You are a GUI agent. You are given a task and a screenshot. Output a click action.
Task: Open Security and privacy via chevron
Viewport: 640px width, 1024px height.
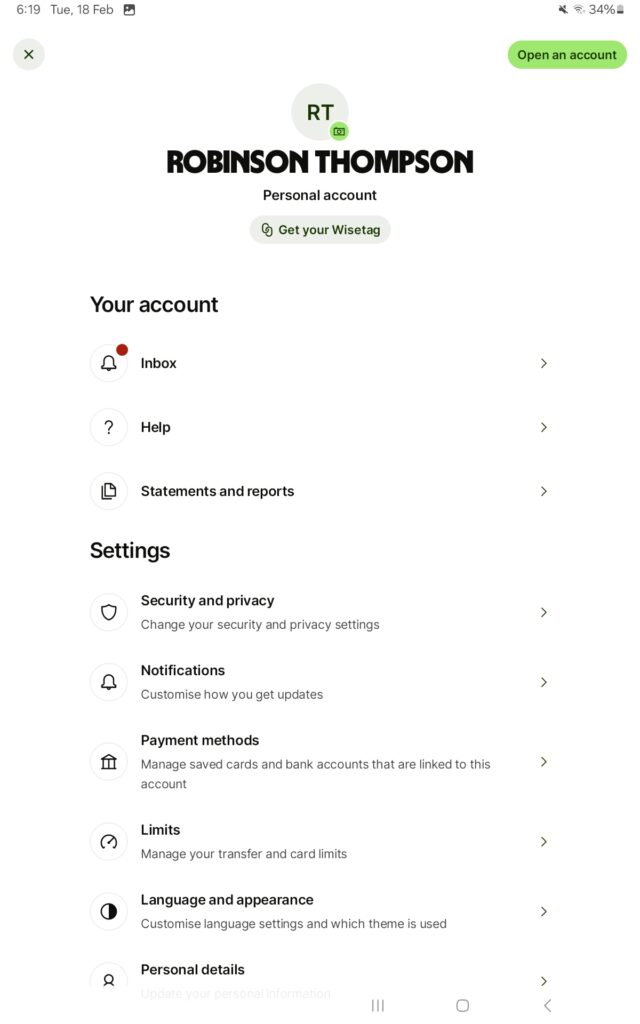(544, 612)
